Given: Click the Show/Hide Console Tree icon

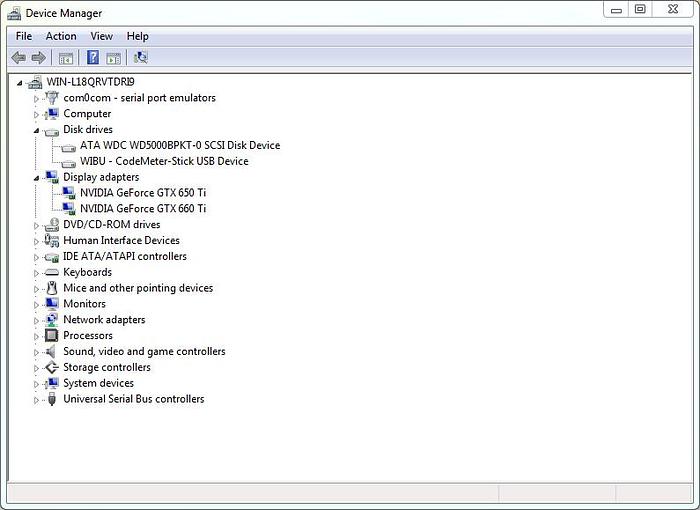Looking at the screenshot, I should click(66, 58).
